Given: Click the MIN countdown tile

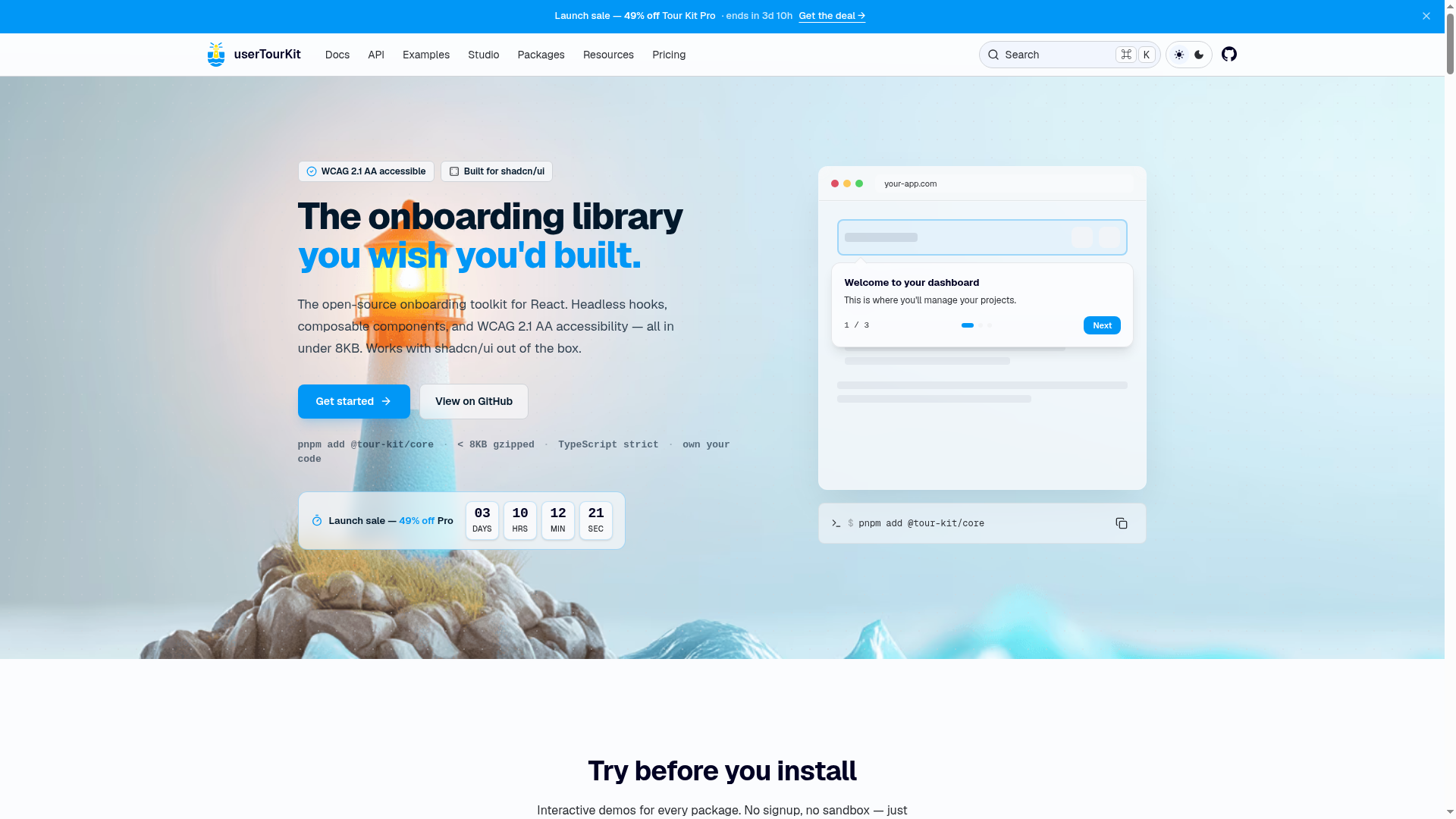Looking at the screenshot, I should tap(558, 520).
